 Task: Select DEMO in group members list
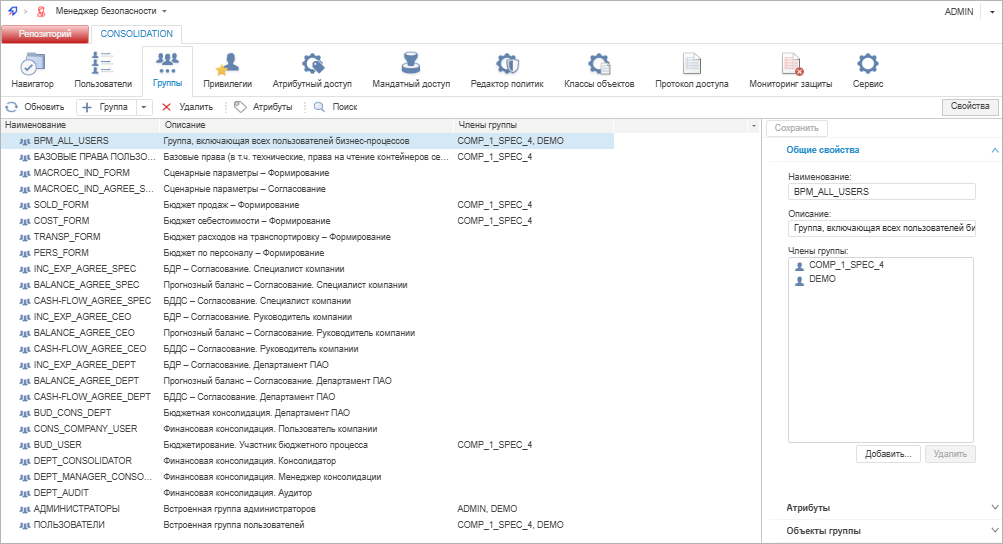(x=822, y=279)
